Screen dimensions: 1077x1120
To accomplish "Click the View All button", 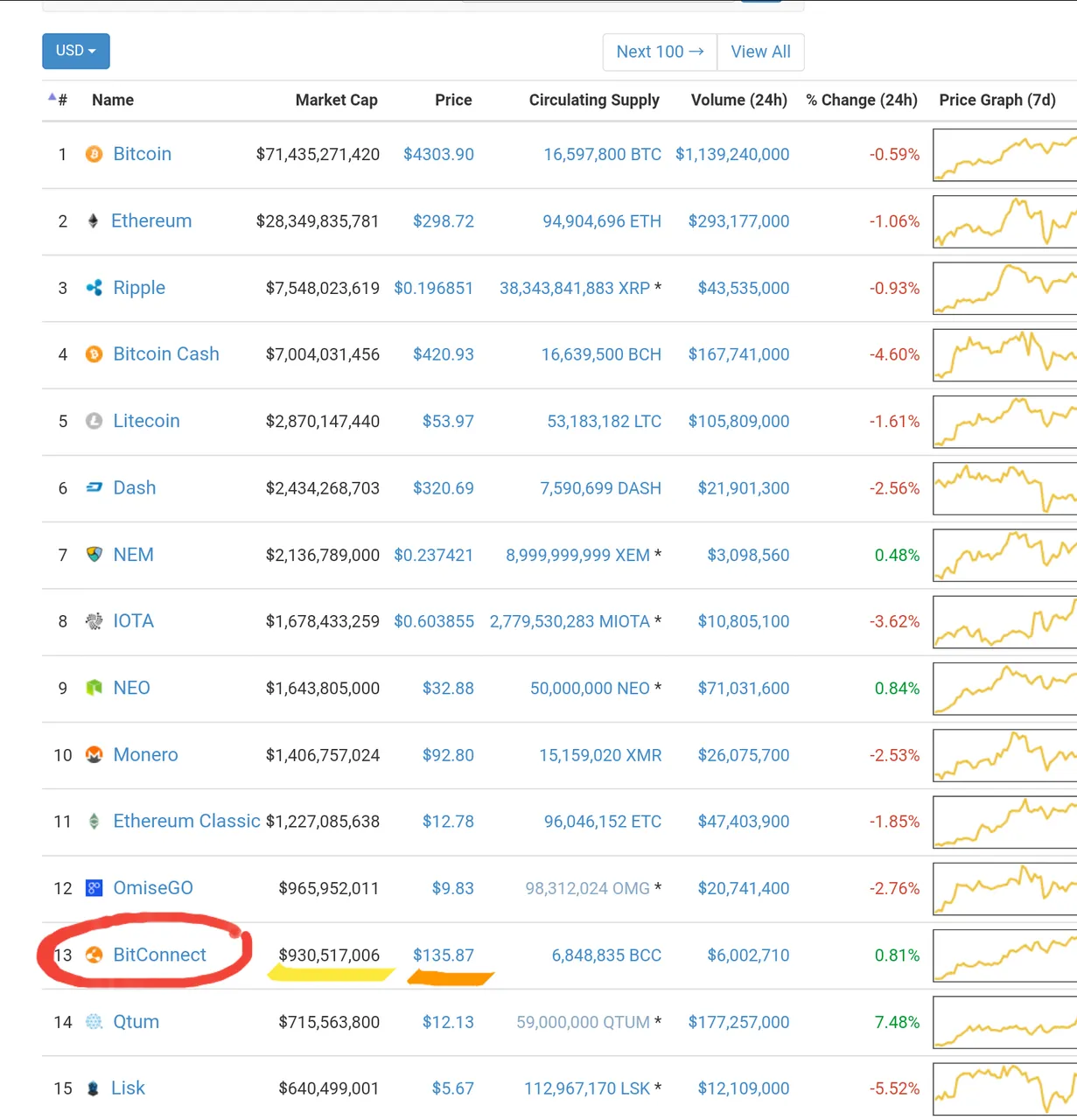I will (760, 52).
